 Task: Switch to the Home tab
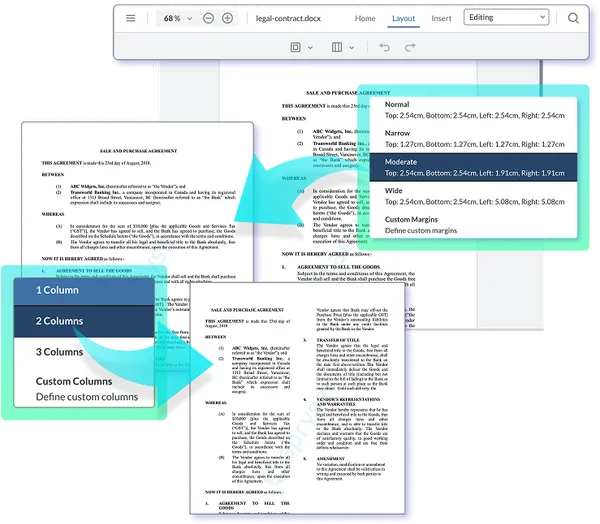[365, 18]
